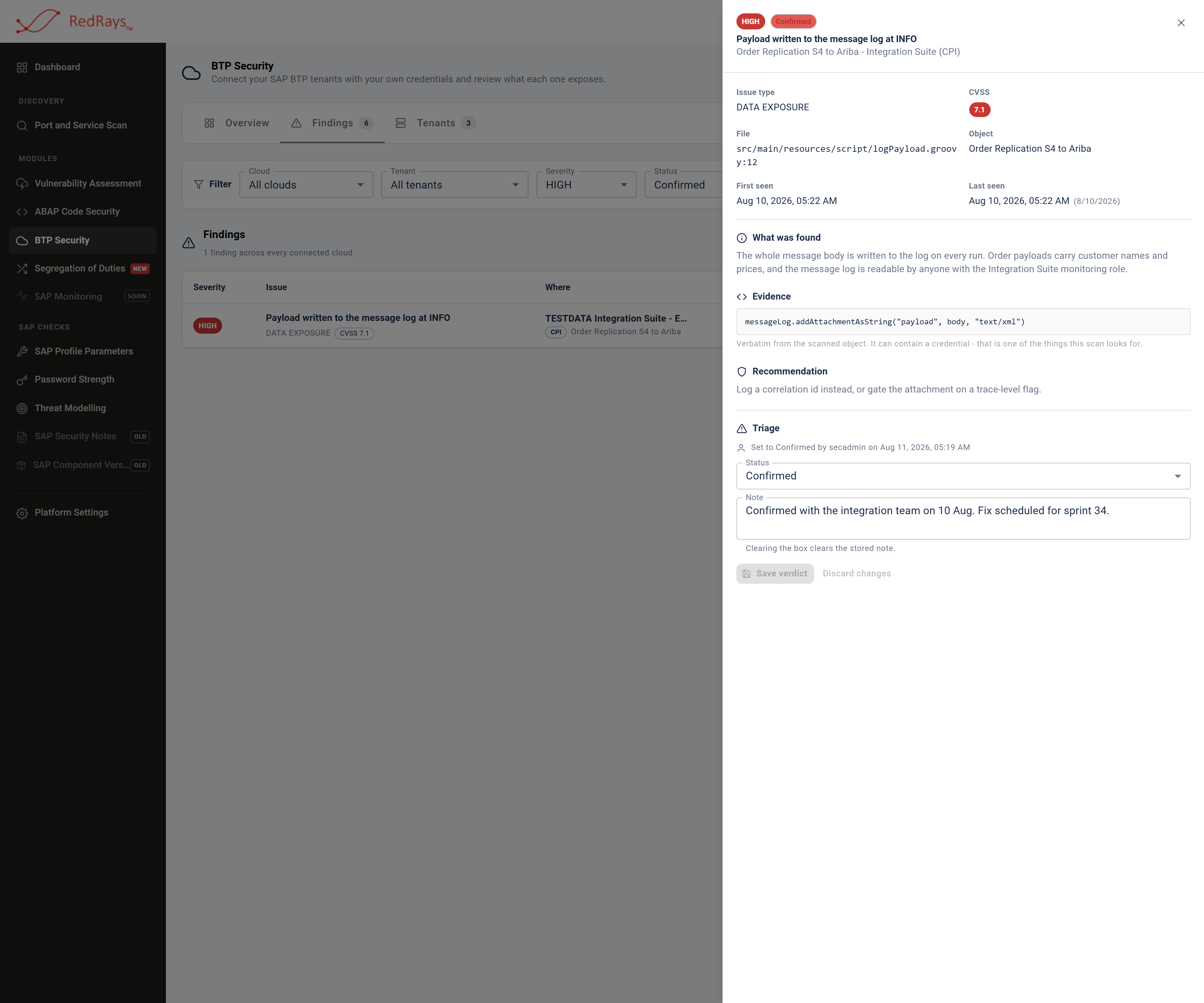The height and width of the screenshot is (1003, 1204).
Task: Switch to the Tenants tab
Action: [435, 123]
